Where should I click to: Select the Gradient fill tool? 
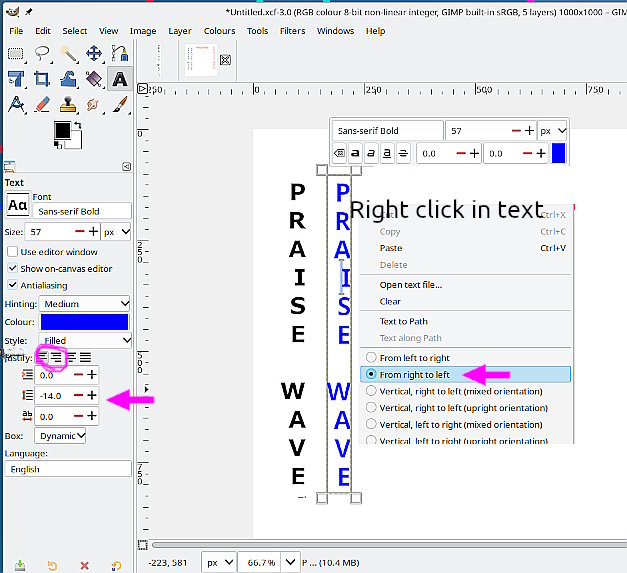tap(94, 79)
